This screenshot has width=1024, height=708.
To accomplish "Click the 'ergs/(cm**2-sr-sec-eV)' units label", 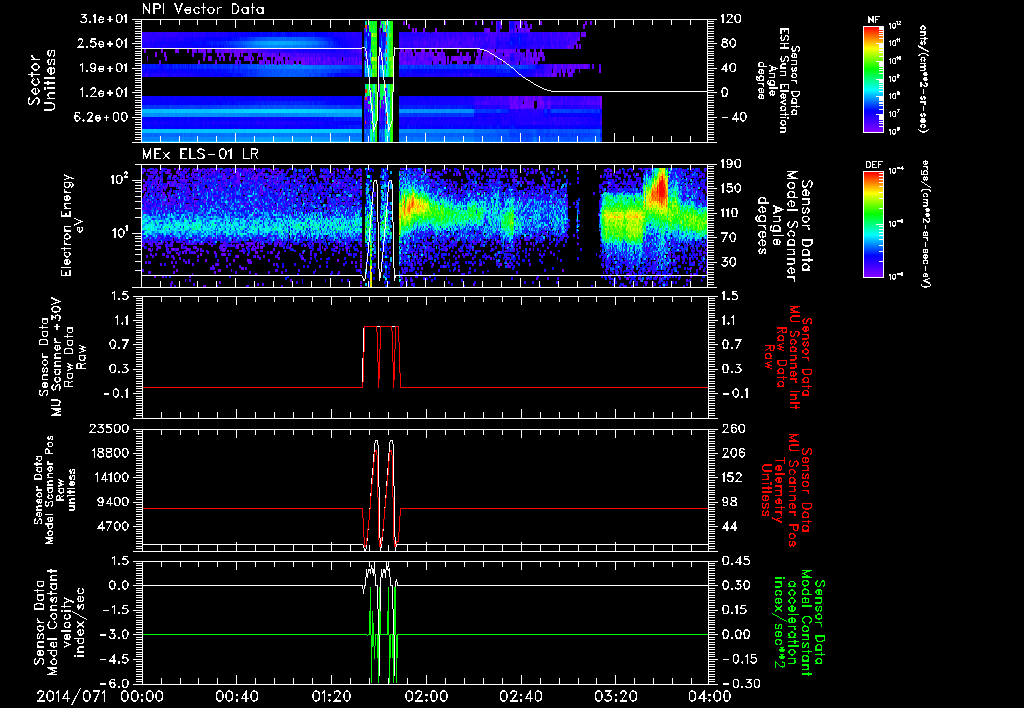I will 923,224.
